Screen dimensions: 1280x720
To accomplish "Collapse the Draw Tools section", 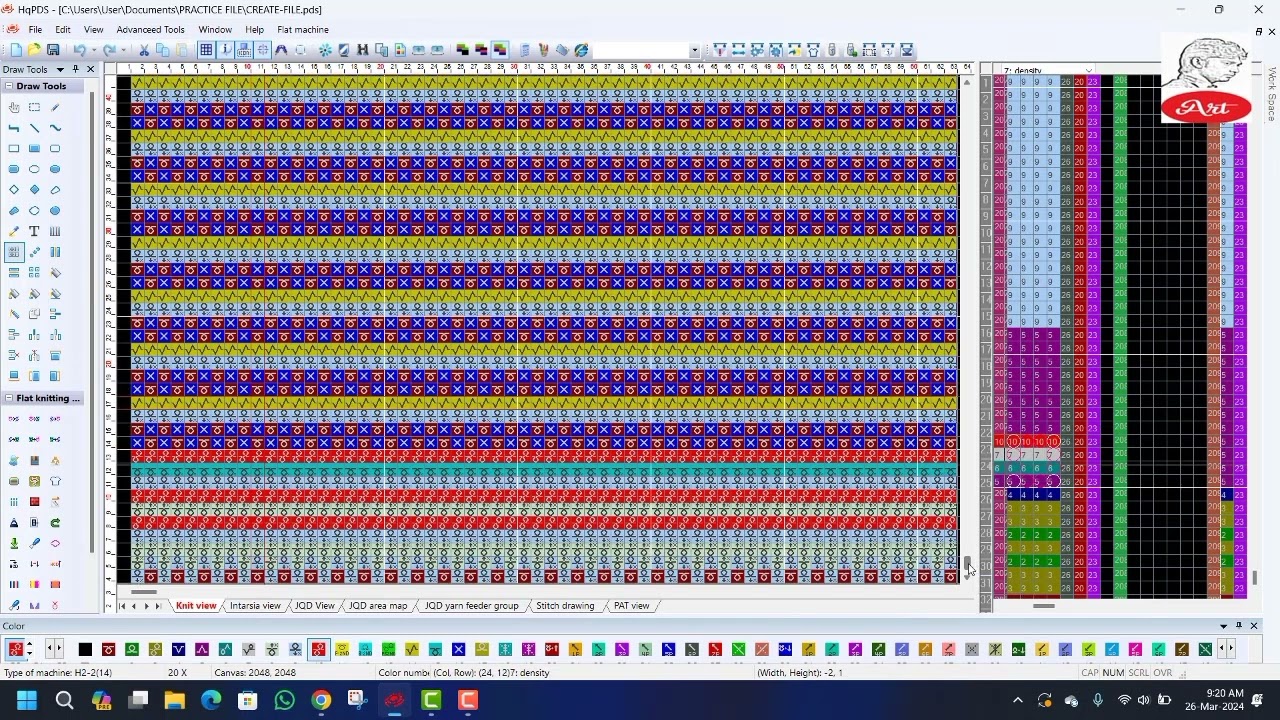I will pos(9,86).
